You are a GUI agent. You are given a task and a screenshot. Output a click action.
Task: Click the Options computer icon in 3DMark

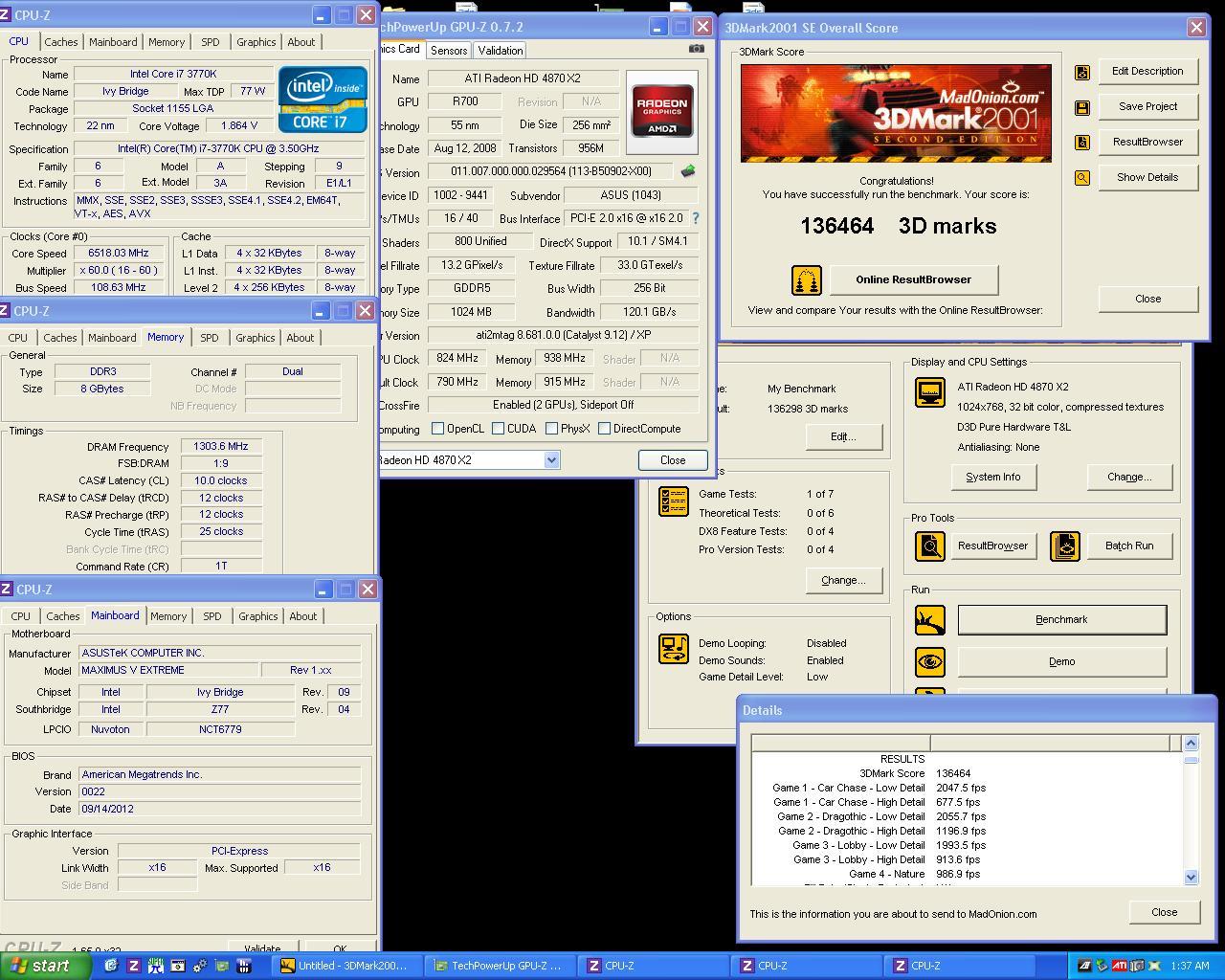(674, 648)
